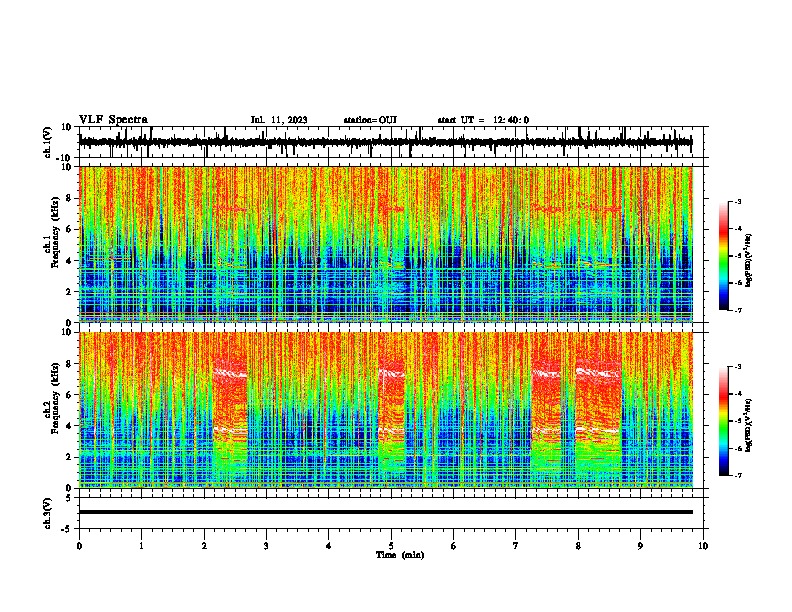Image resolution: width=792 pixels, height=612 pixels.
Task: Click the ch.1 spectrogram "6" kHz tick label
Action: (69, 229)
